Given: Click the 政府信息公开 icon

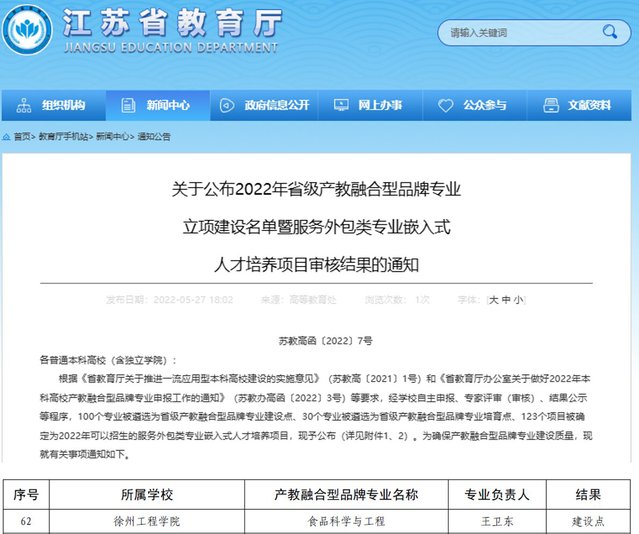Looking at the screenshot, I should (227, 105).
